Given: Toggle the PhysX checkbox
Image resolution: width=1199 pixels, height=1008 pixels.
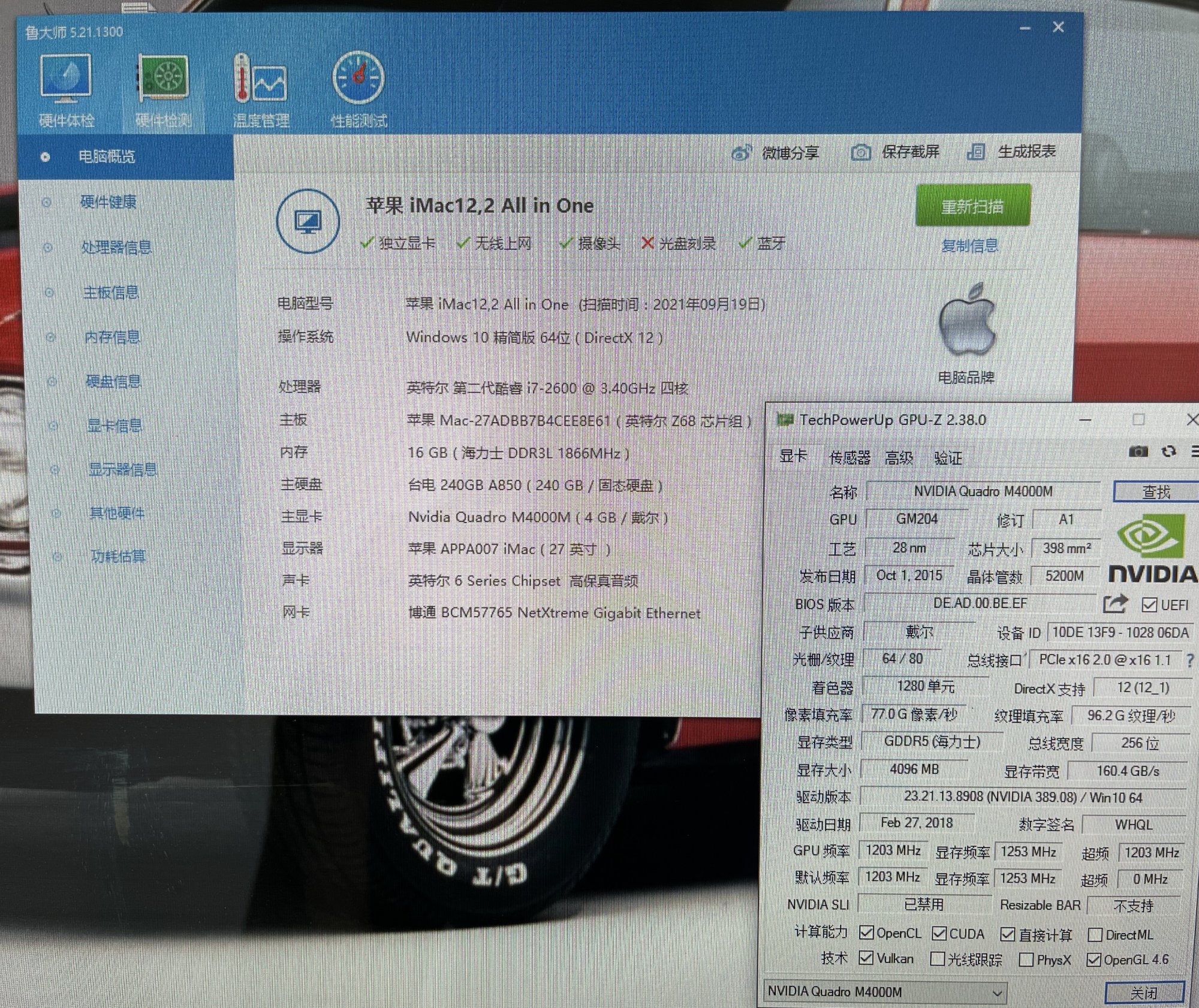Looking at the screenshot, I should tap(1026, 960).
